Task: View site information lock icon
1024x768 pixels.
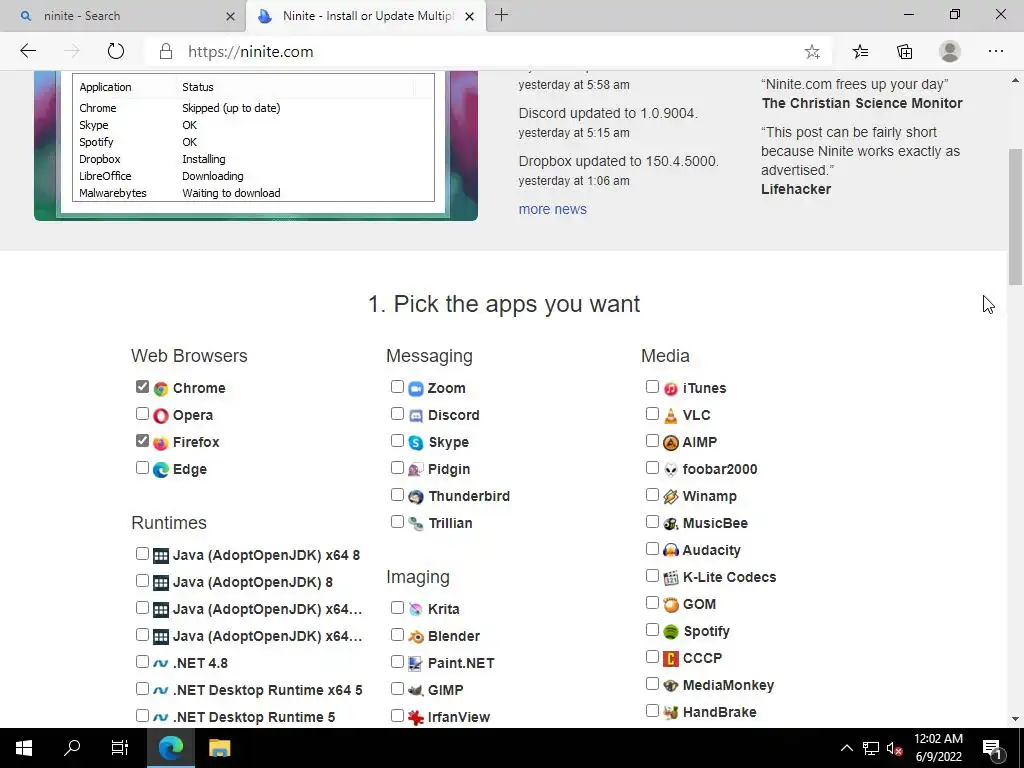Action: [166, 52]
